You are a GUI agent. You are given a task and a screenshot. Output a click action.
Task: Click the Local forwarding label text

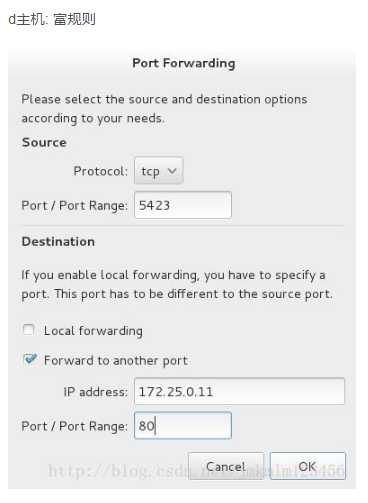point(93,331)
